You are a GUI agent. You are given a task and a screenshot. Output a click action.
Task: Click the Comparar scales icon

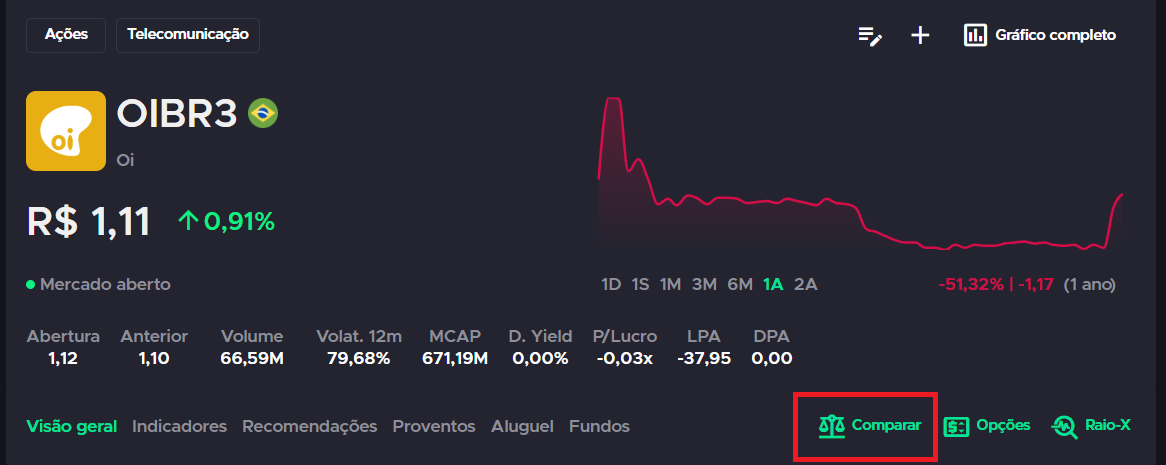click(832, 426)
